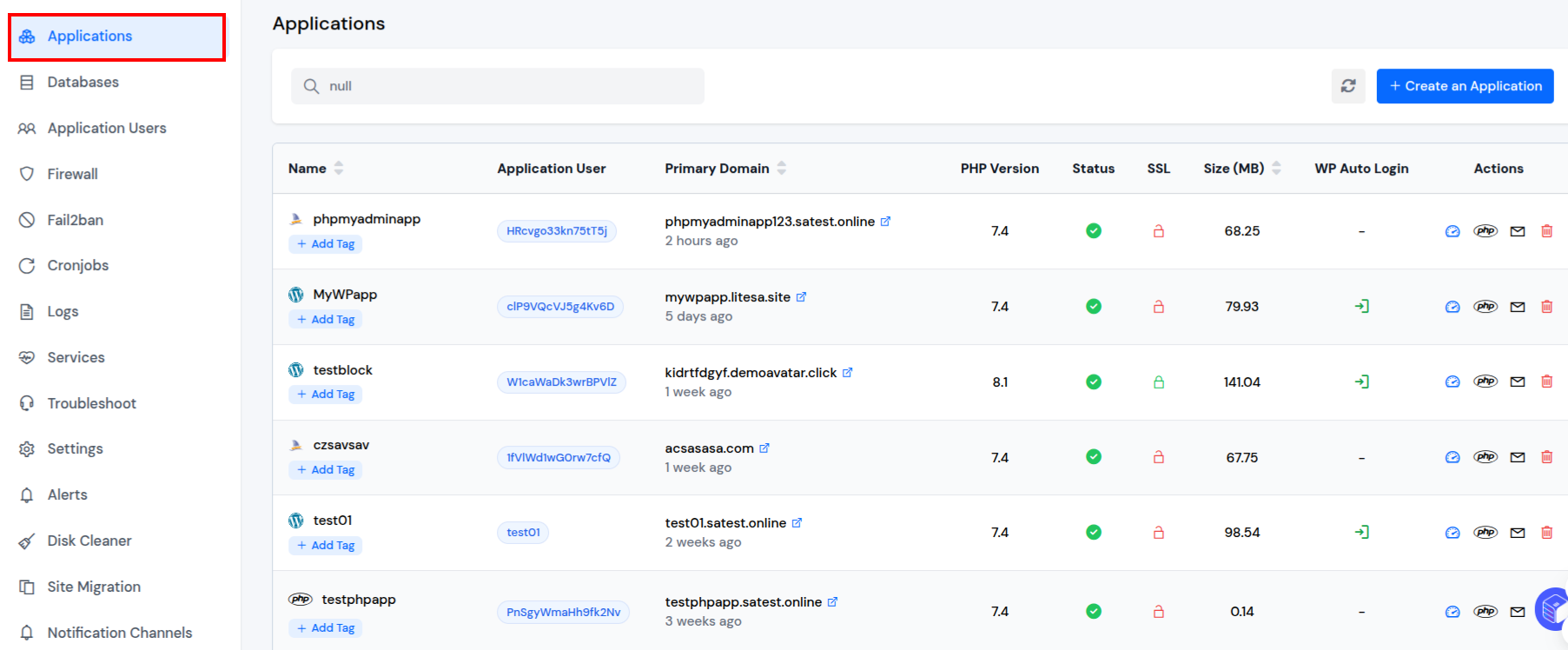Add a tag to testphpapp
Viewport: 1568px width, 650px height.
tap(326, 628)
